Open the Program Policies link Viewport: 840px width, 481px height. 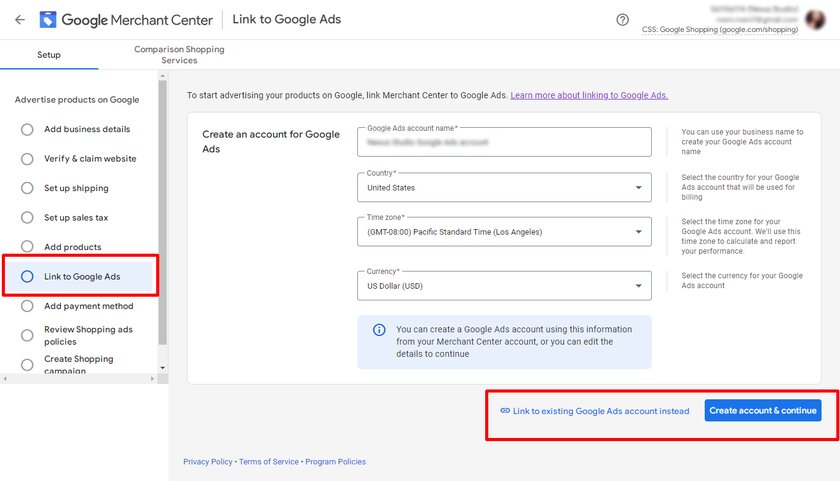pos(335,462)
